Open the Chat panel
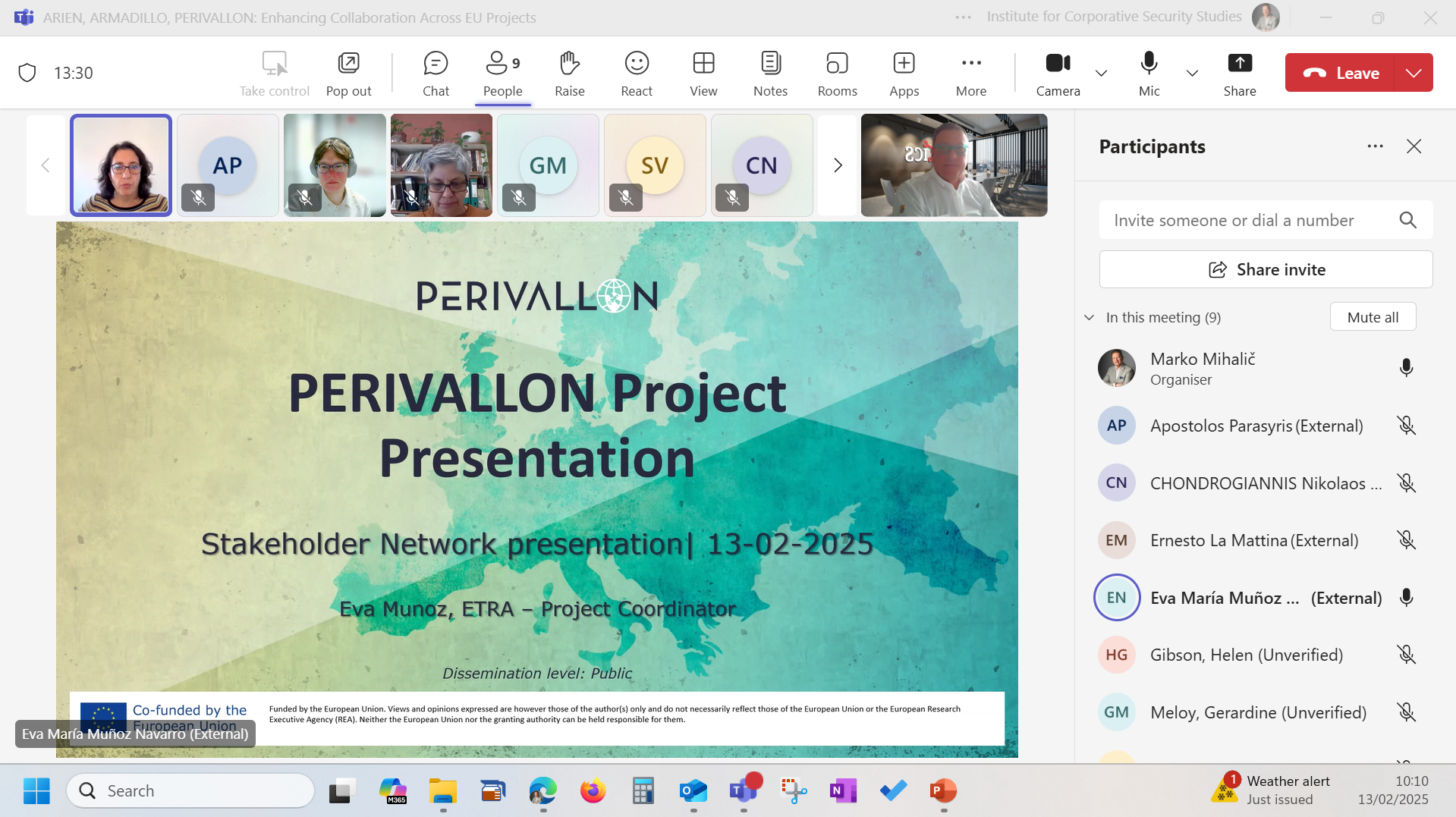 (436, 73)
